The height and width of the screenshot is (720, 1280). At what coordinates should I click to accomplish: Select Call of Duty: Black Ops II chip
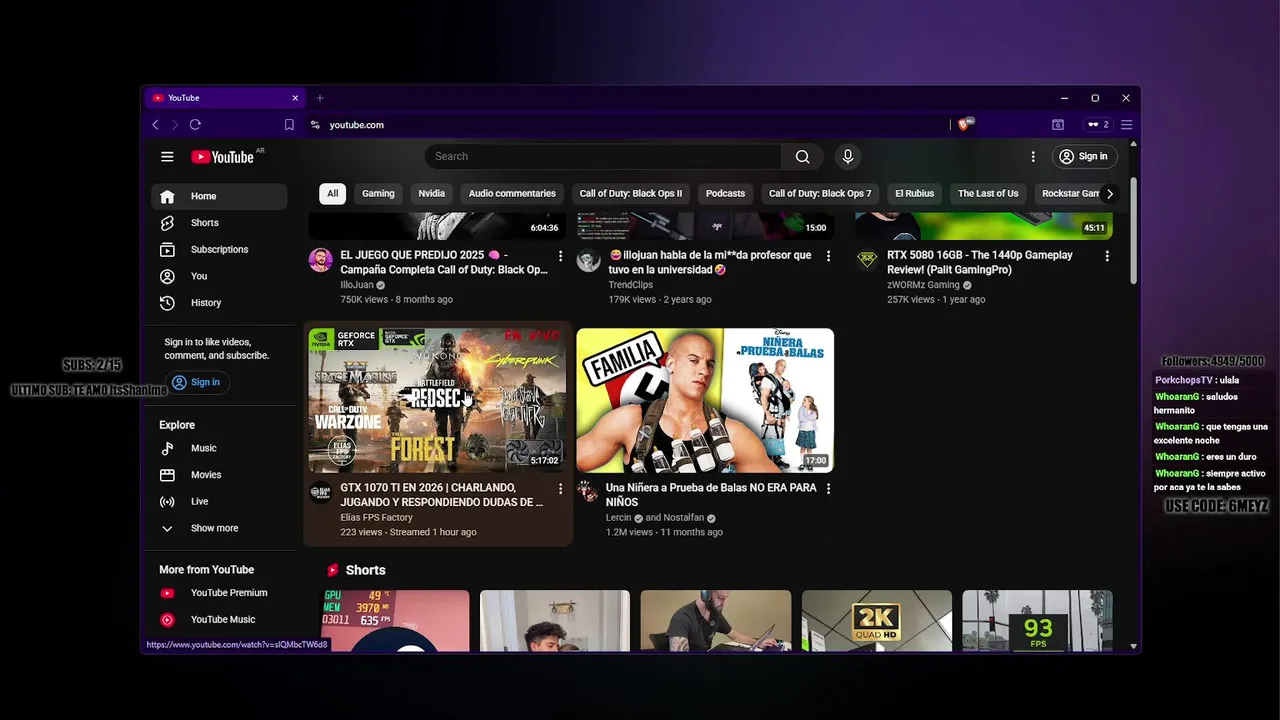pyautogui.click(x=630, y=194)
